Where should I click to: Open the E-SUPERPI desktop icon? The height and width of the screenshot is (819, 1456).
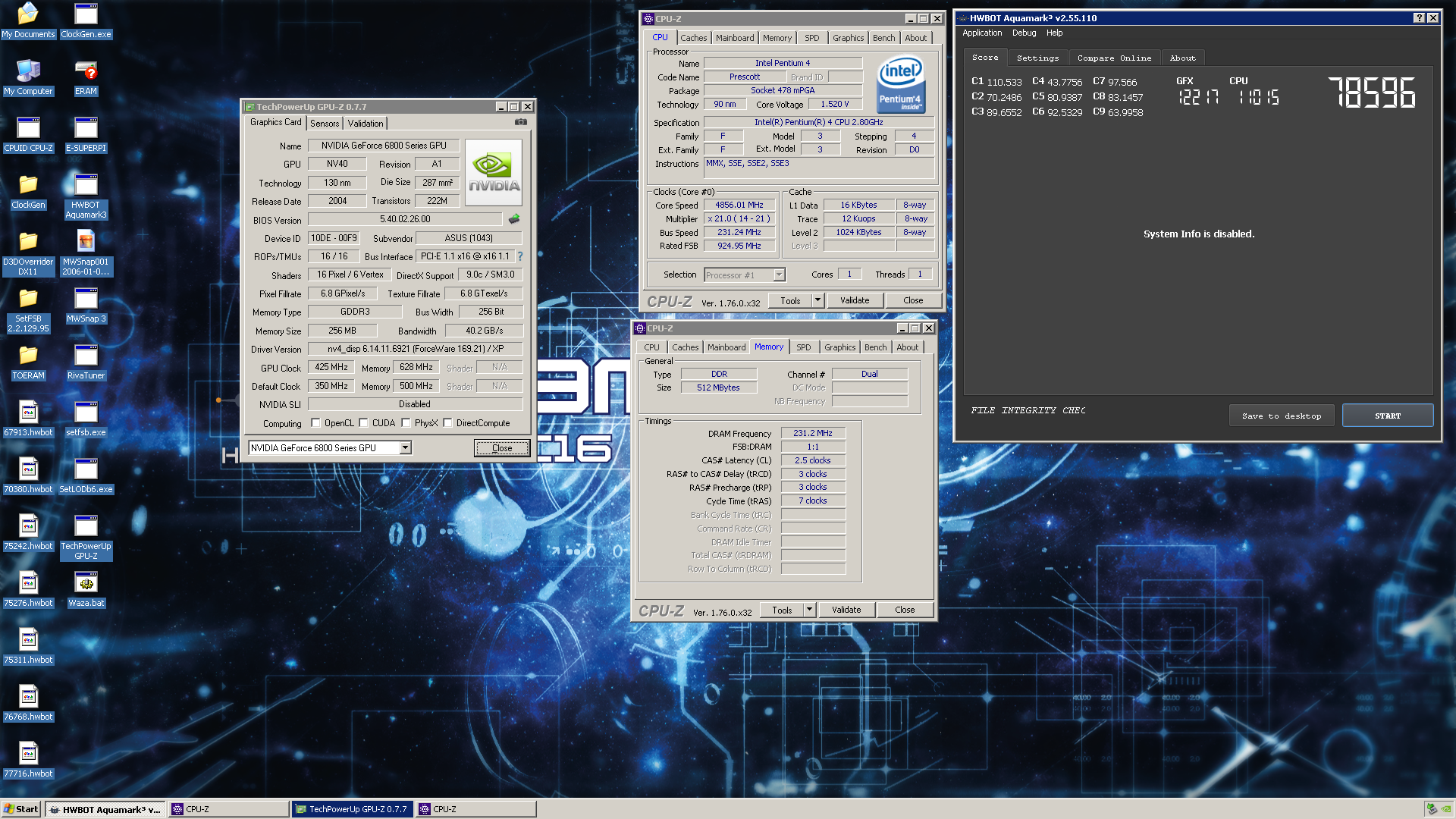pos(86,133)
